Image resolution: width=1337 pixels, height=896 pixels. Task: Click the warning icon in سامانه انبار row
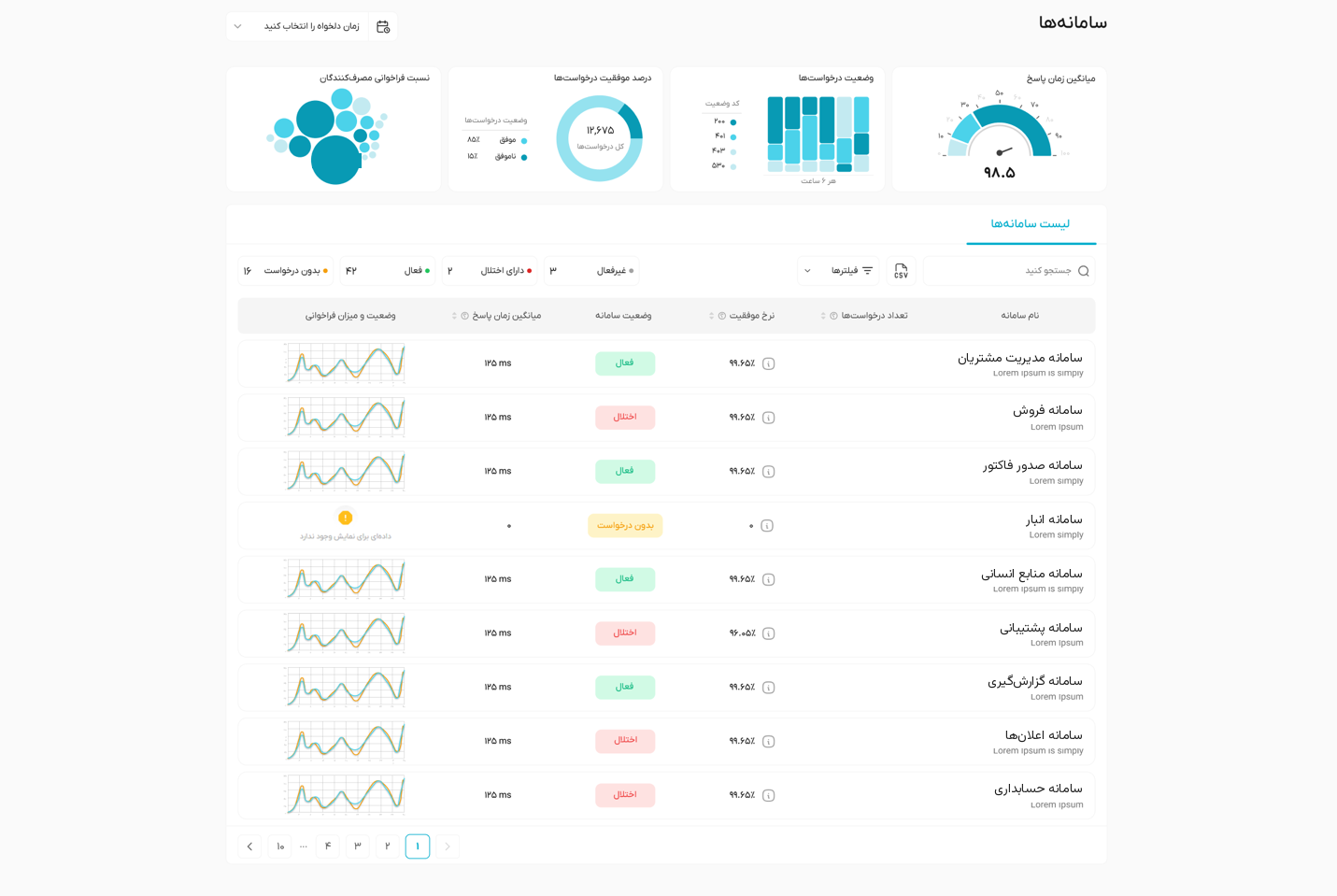345,517
